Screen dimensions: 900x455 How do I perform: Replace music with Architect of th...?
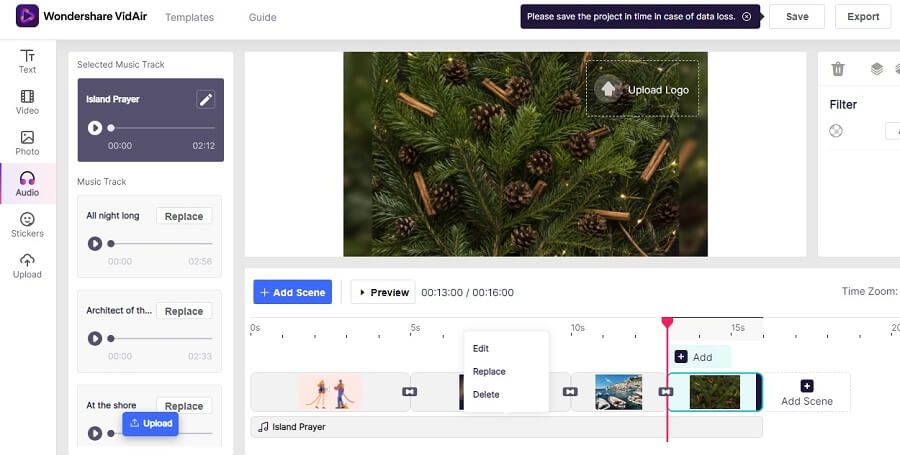coord(184,311)
